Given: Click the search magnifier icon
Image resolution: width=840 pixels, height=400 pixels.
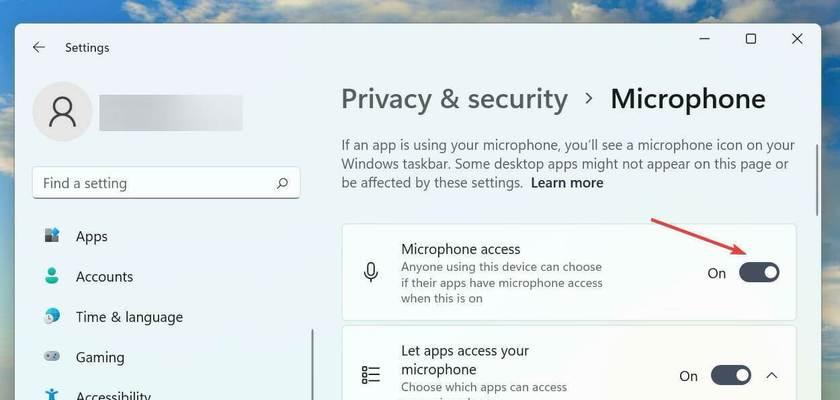Looking at the screenshot, I should (282, 184).
